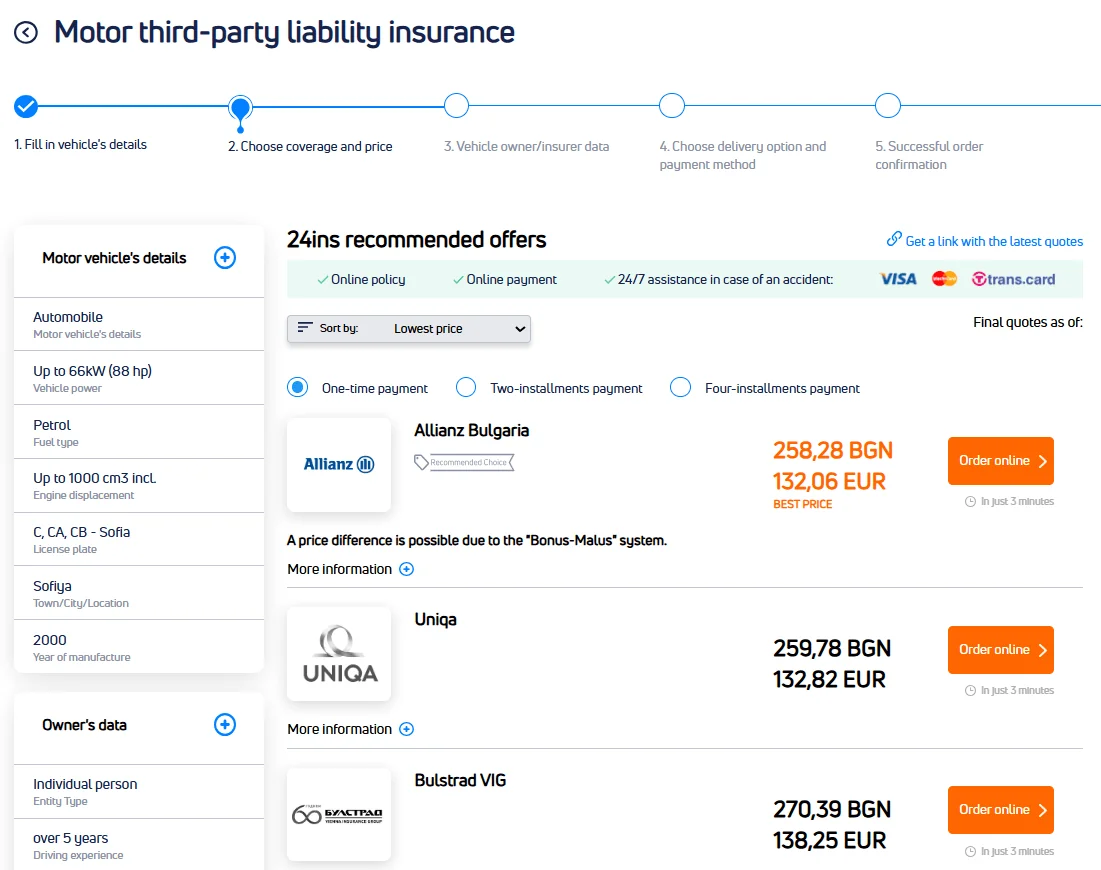Click the link icon for latest quotes
This screenshot has width=1101, height=870.
click(x=894, y=240)
